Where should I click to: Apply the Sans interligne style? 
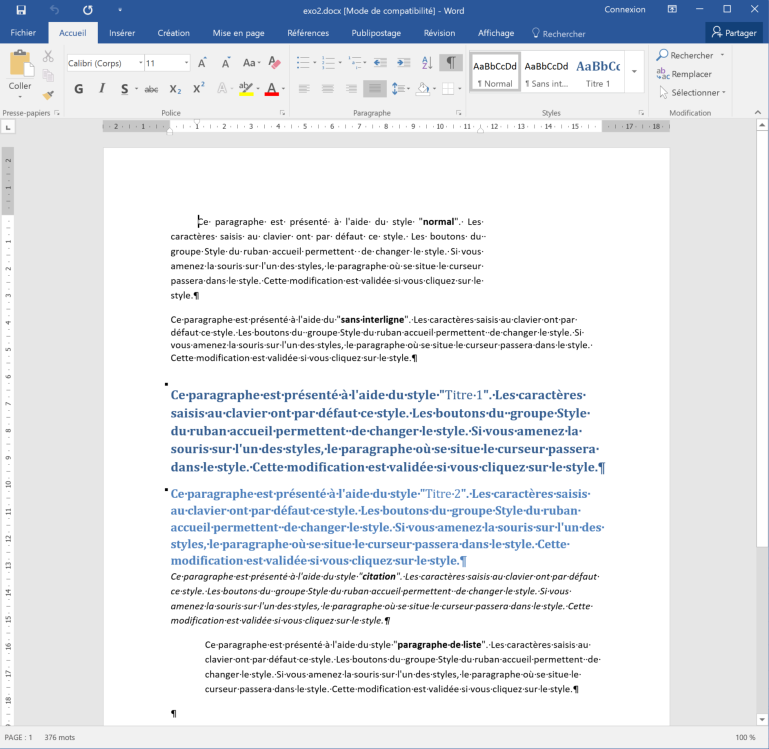tap(546, 72)
